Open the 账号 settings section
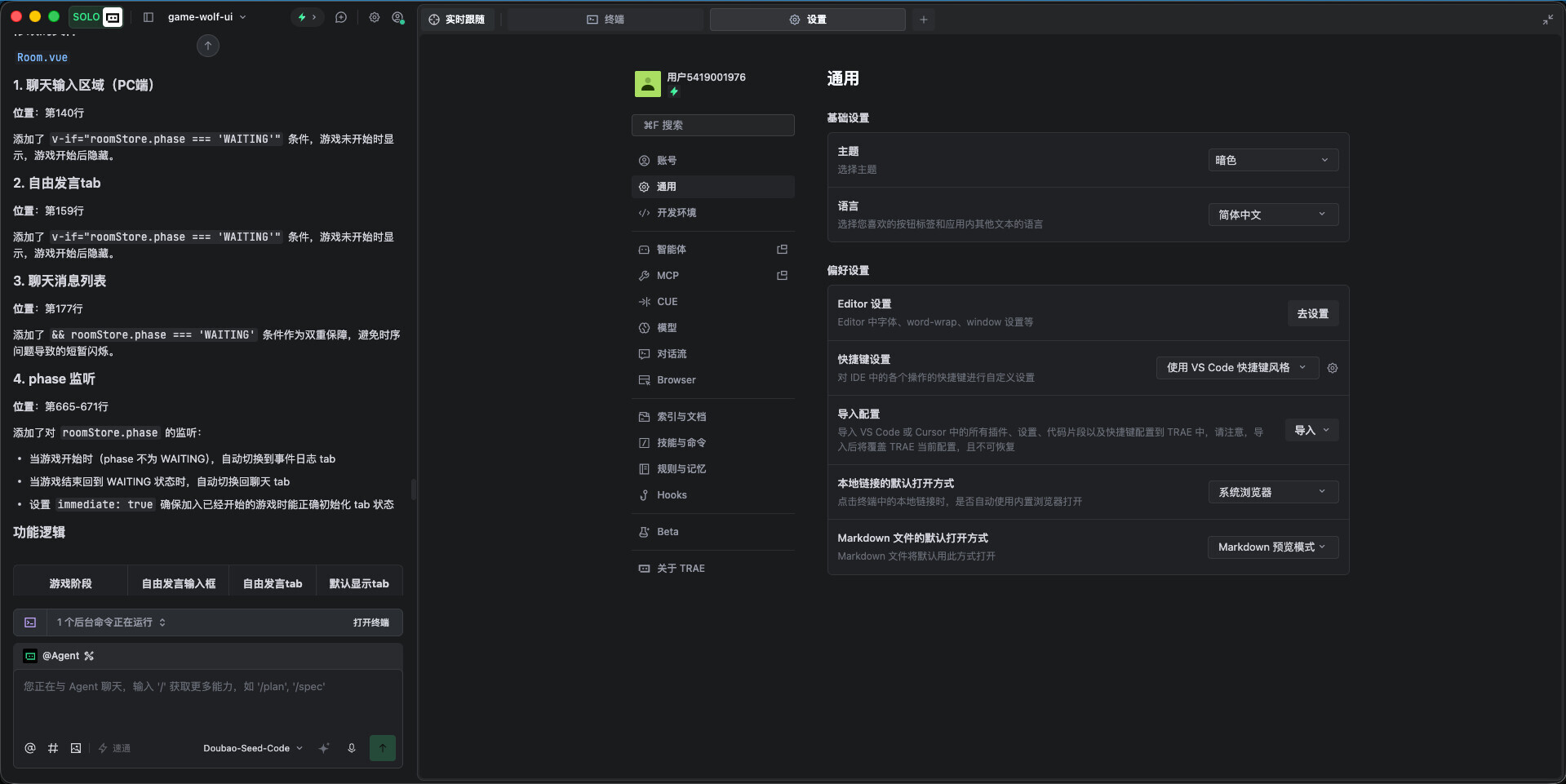 713,161
